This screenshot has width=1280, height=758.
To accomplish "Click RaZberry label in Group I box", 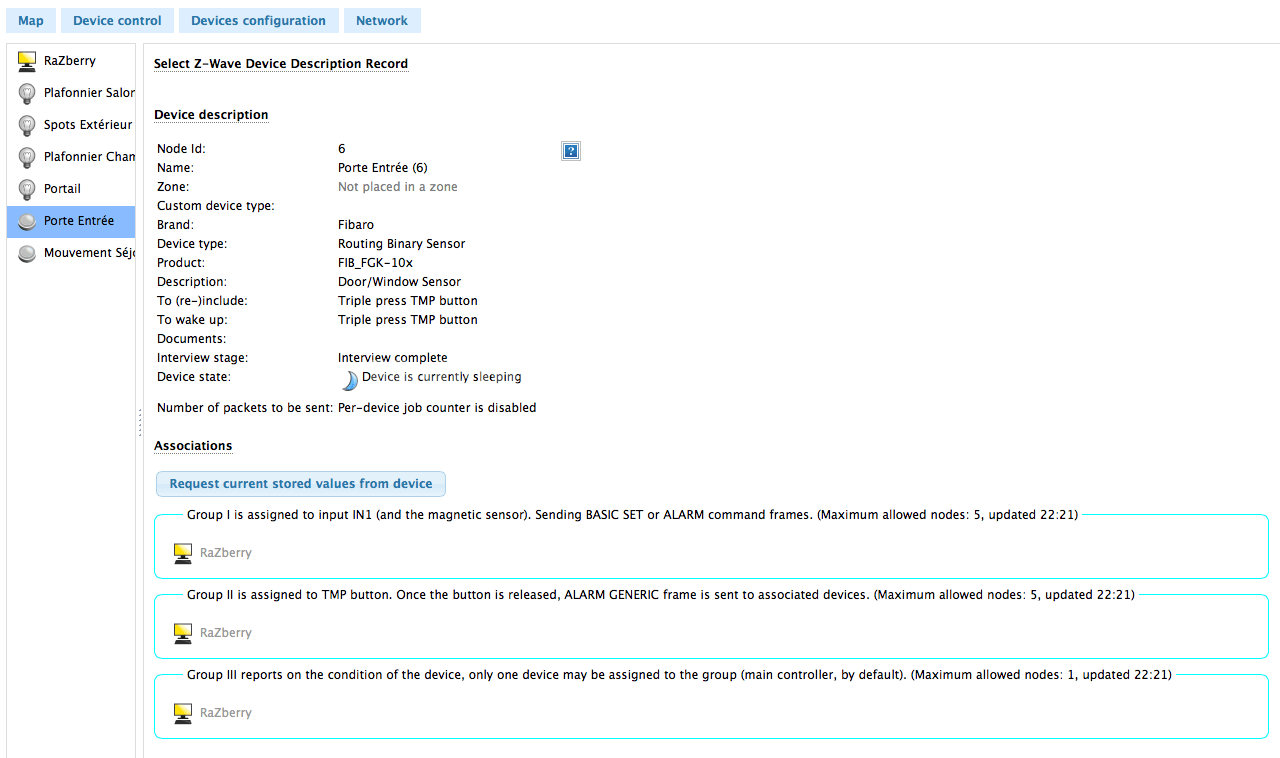I will pos(226,553).
